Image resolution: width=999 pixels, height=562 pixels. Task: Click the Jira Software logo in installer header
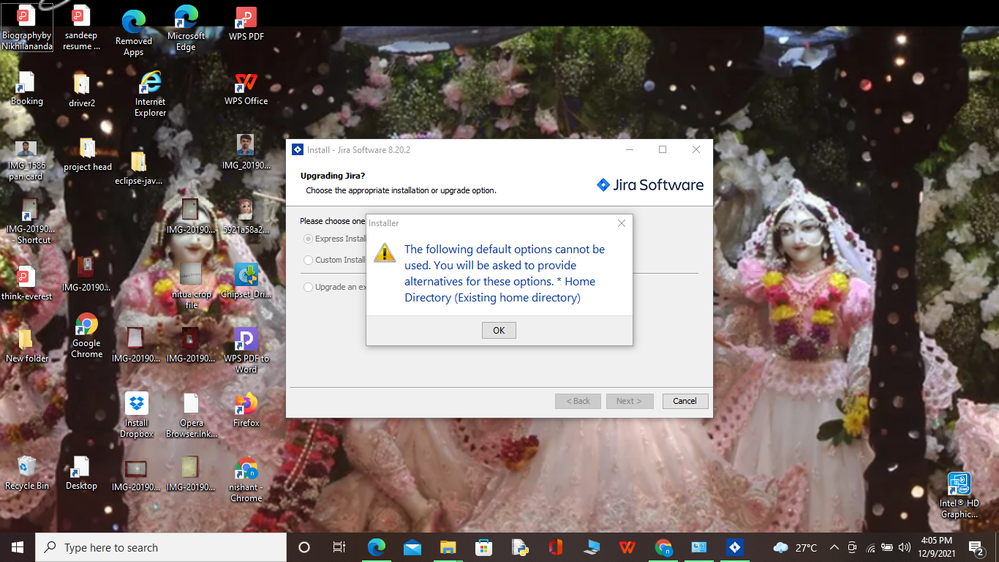tap(650, 185)
